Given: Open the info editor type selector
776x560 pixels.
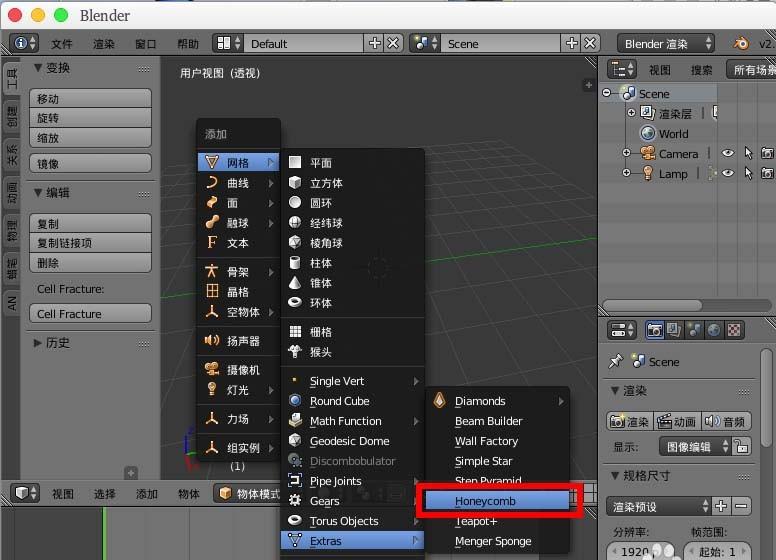Looking at the screenshot, I should click(x=23, y=44).
